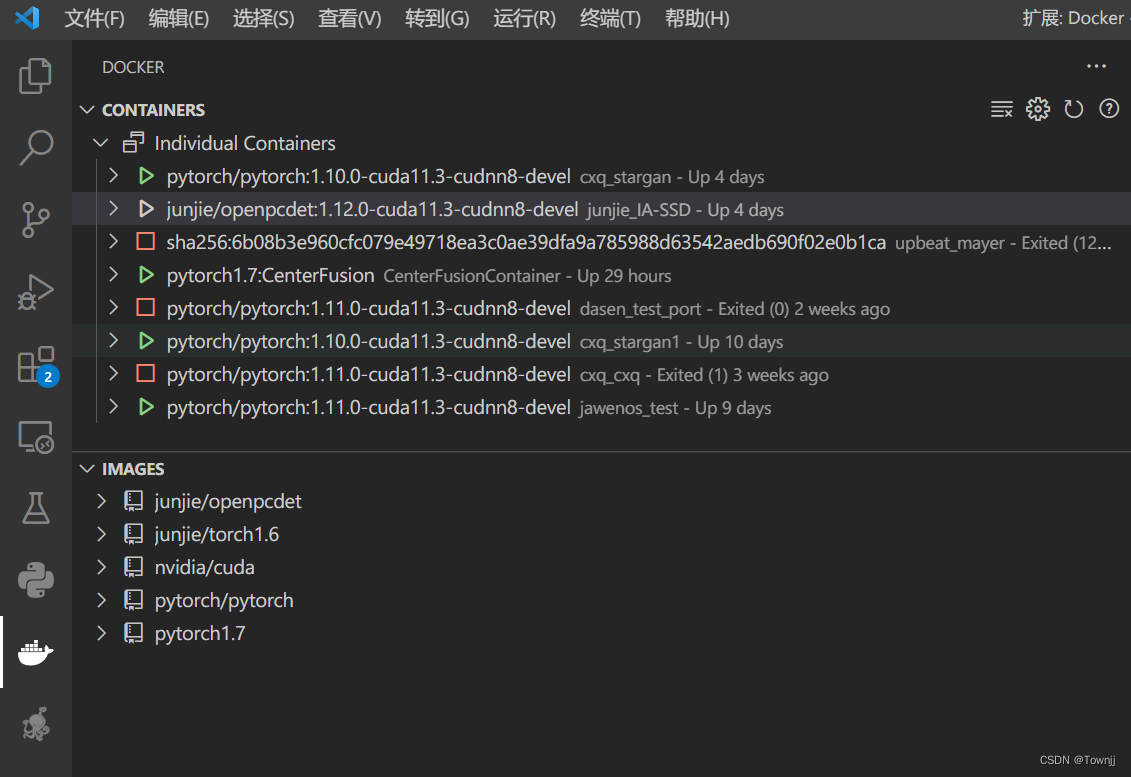Open the Remote Explorer icon in sidebar
The height and width of the screenshot is (777, 1131).
(x=35, y=437)
